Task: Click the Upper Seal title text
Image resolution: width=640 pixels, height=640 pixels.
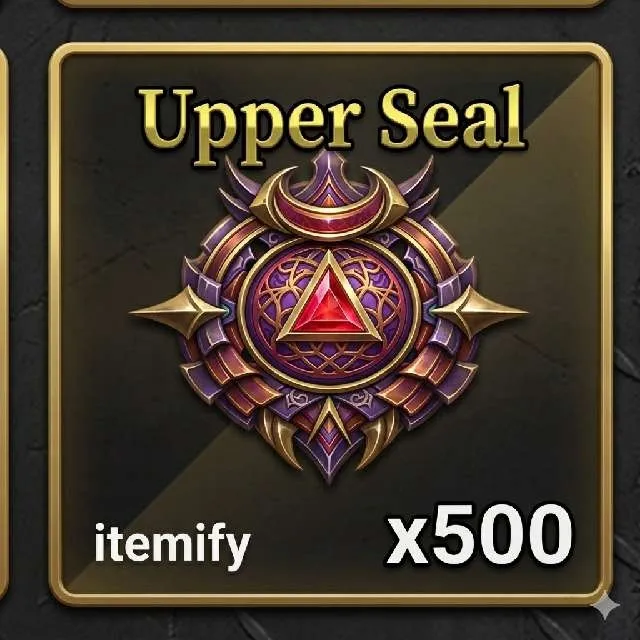Action: click(331, 122)
